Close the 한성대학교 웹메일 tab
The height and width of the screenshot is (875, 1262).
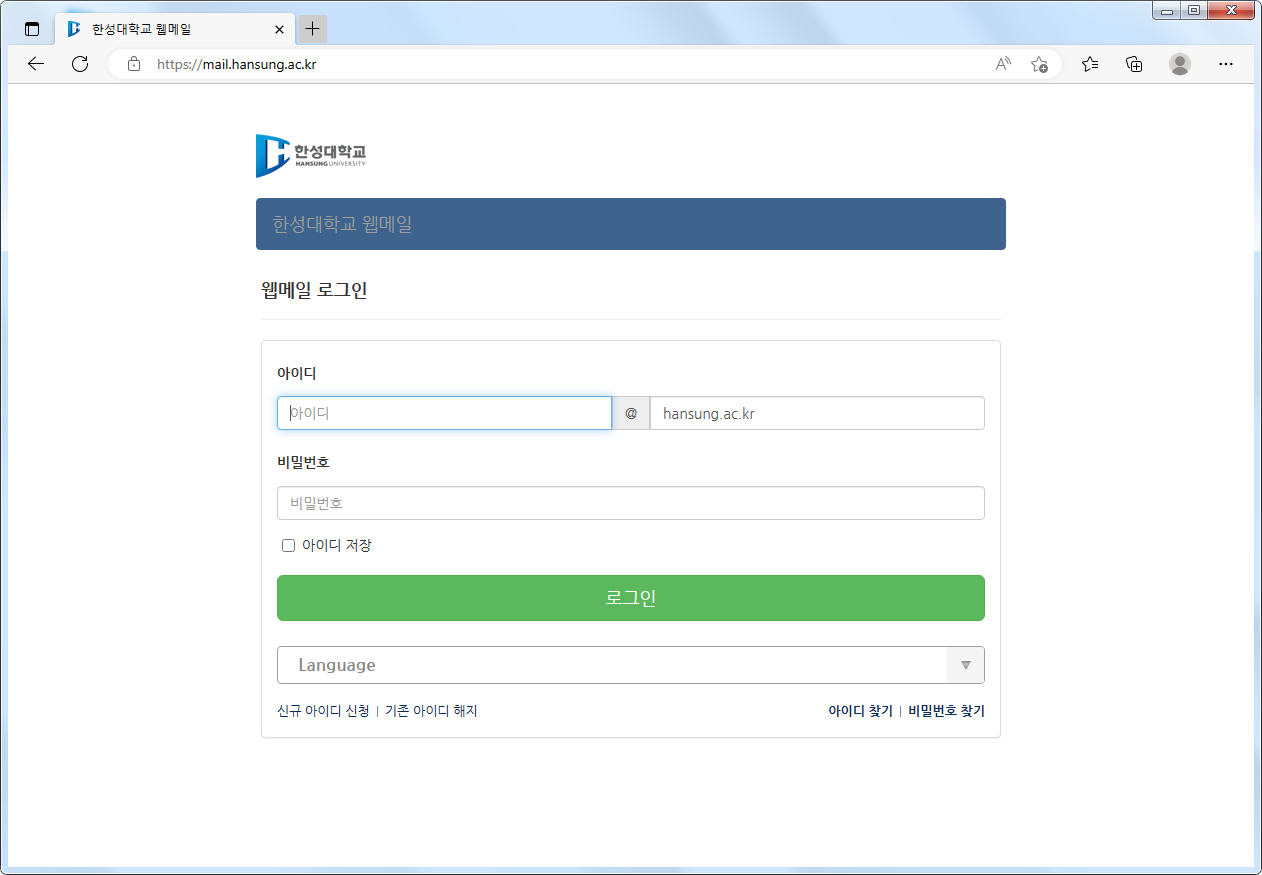click(279, 29)
